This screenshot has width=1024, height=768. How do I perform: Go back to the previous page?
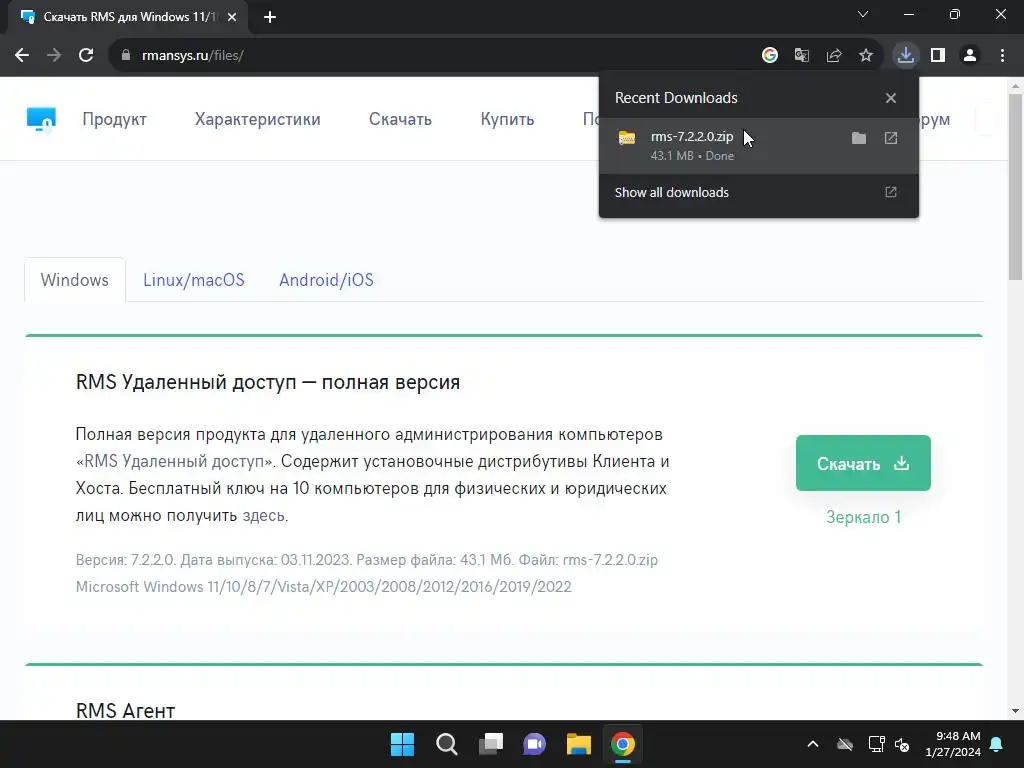click(x=22, y=56)
